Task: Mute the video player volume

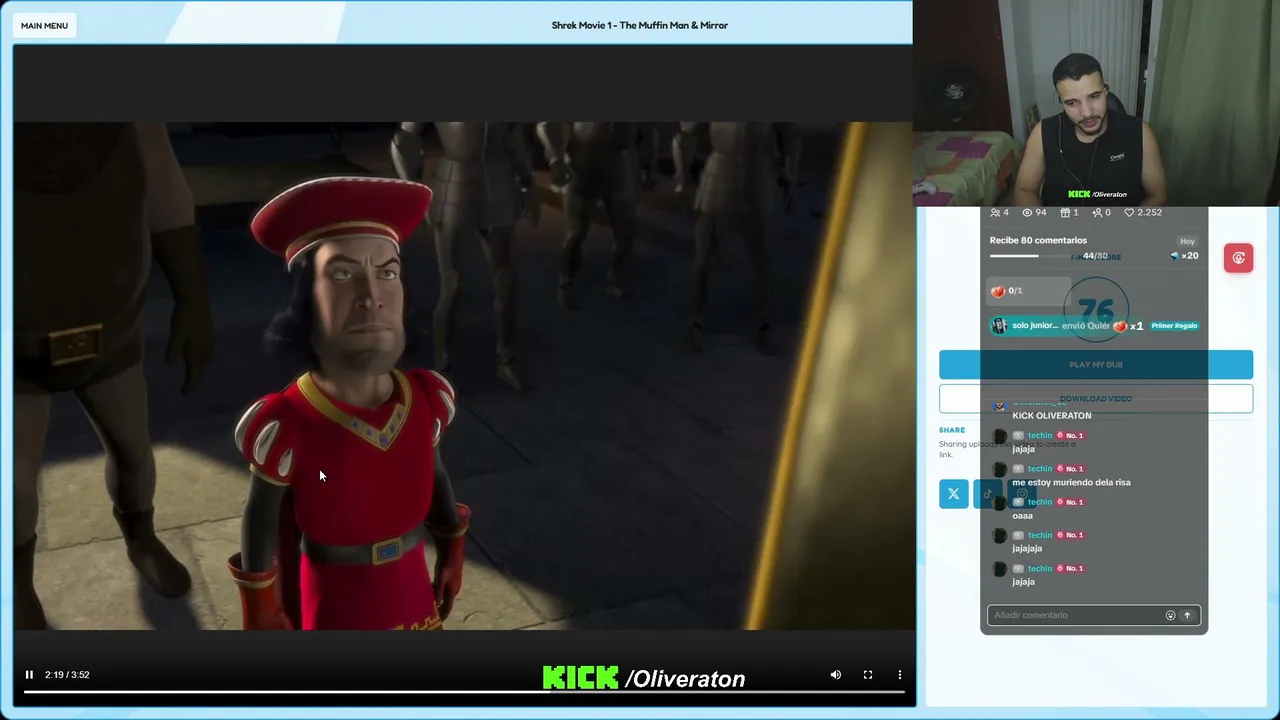Action: pyautogui.click(x=836, y=675)
